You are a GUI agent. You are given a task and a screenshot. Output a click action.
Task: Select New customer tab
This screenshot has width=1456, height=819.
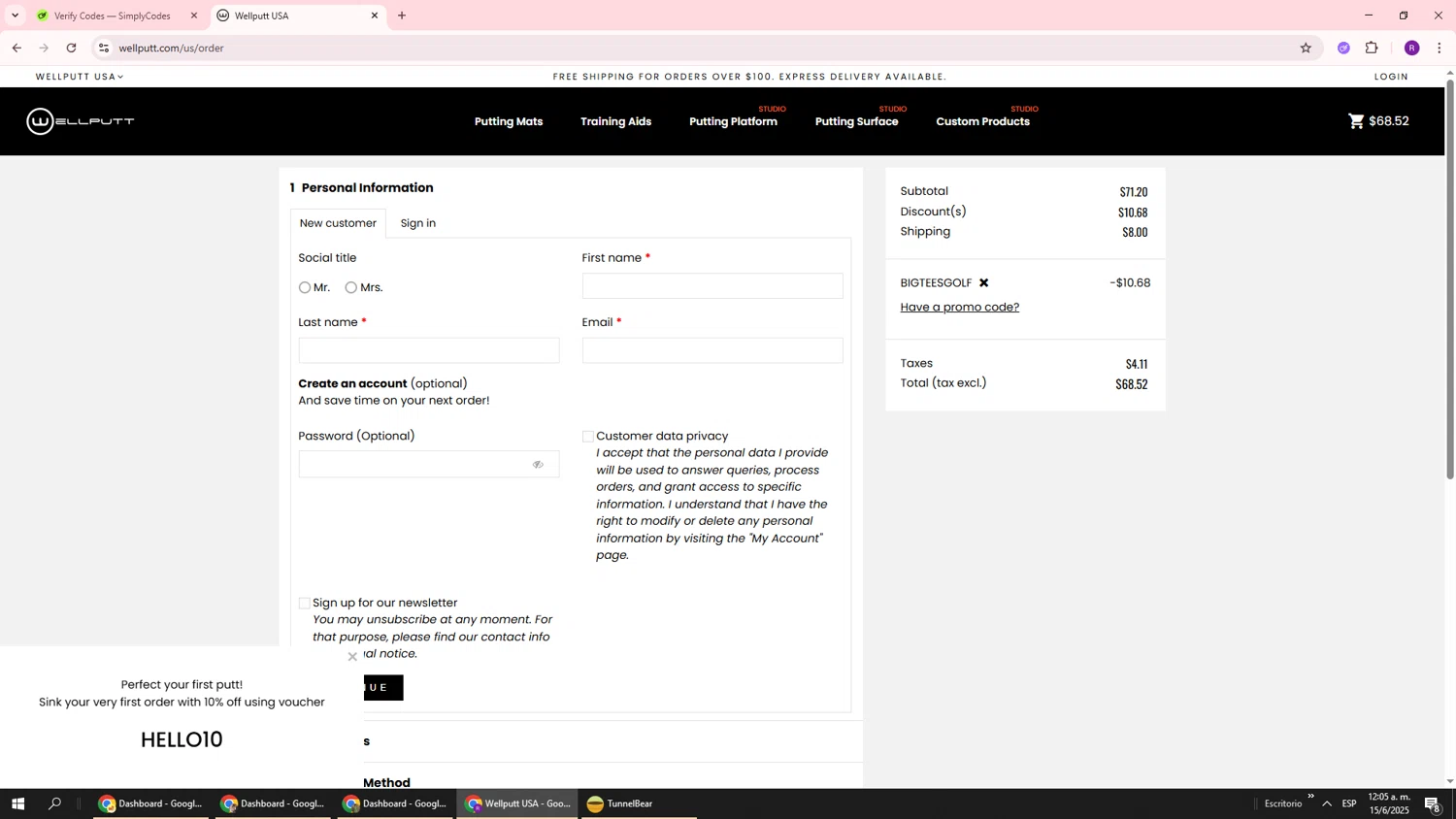click(338, 223)
